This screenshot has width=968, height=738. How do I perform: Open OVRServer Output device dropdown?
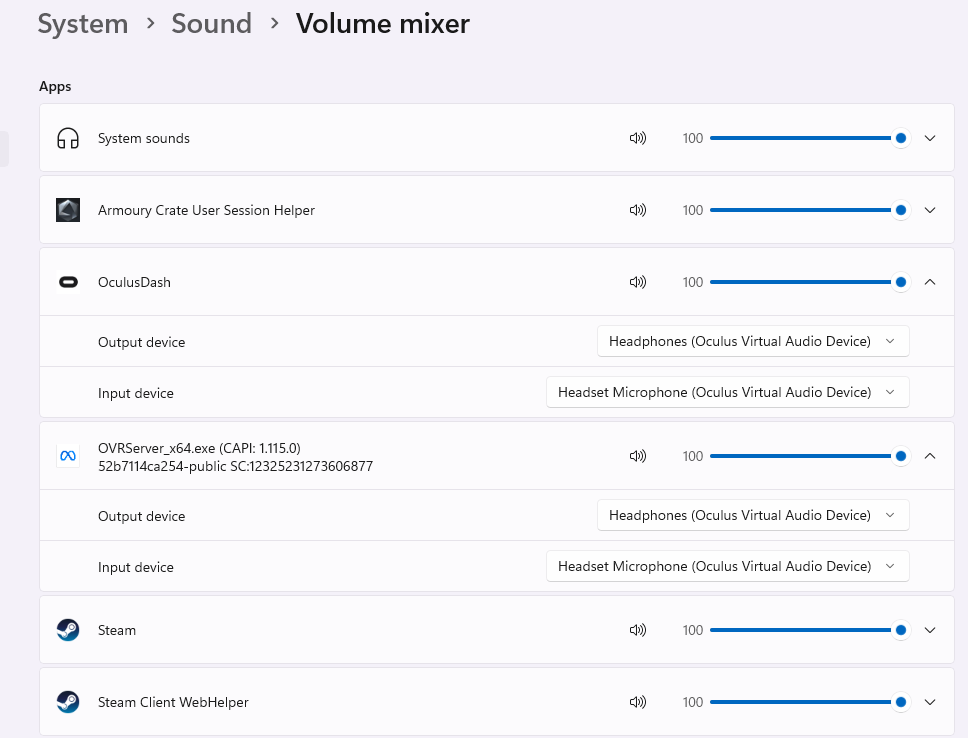[x=753, y=515]
